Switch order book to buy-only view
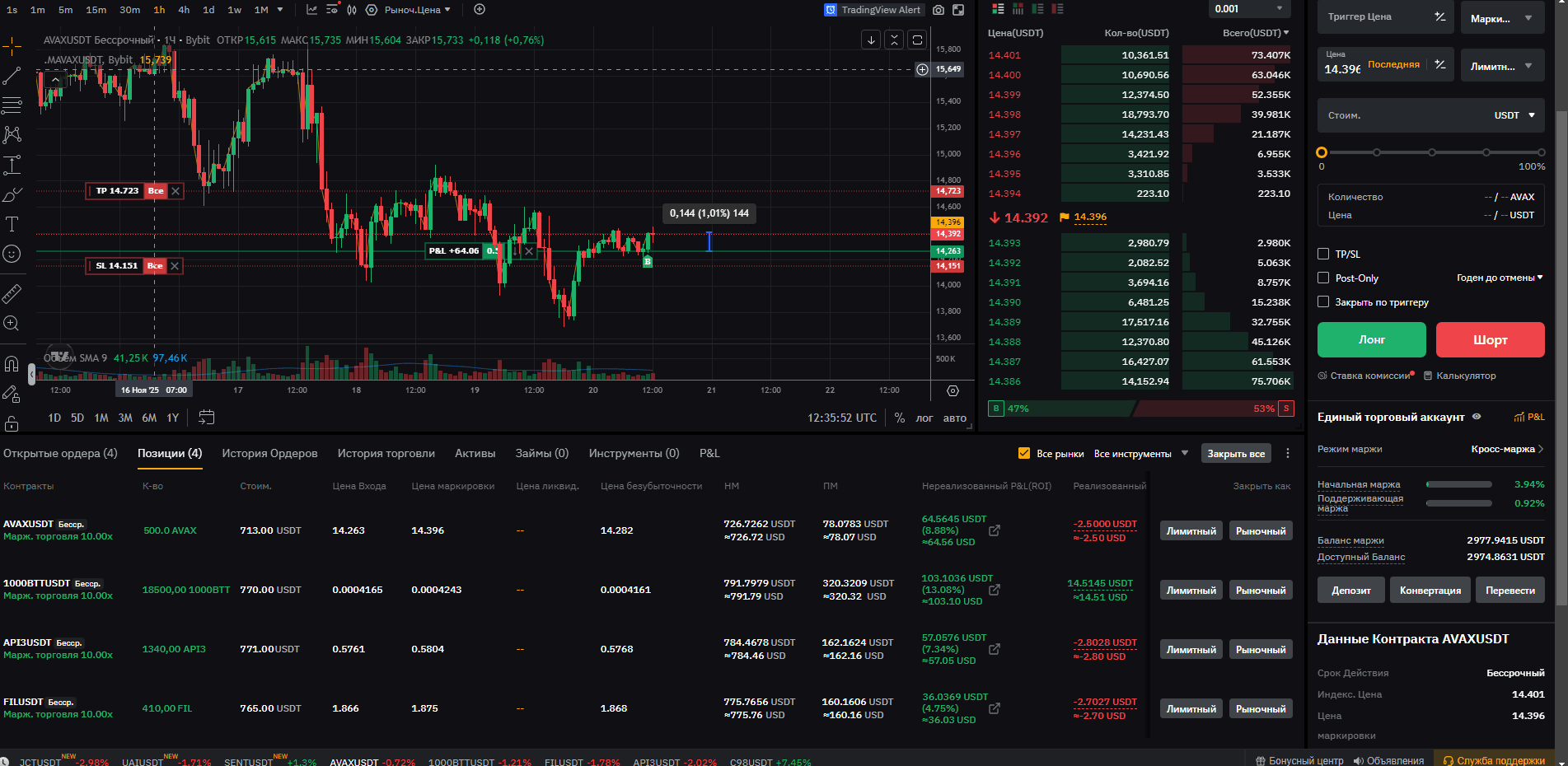Viewport: 1568px width, 766px height. tap(1038, 8)
